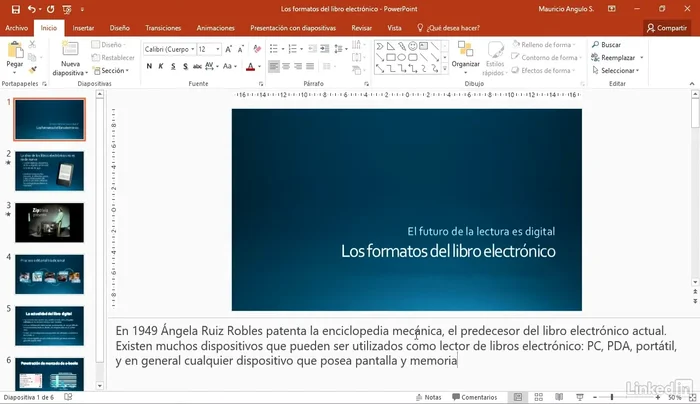Select the smiley face shape

pos(412,46)
